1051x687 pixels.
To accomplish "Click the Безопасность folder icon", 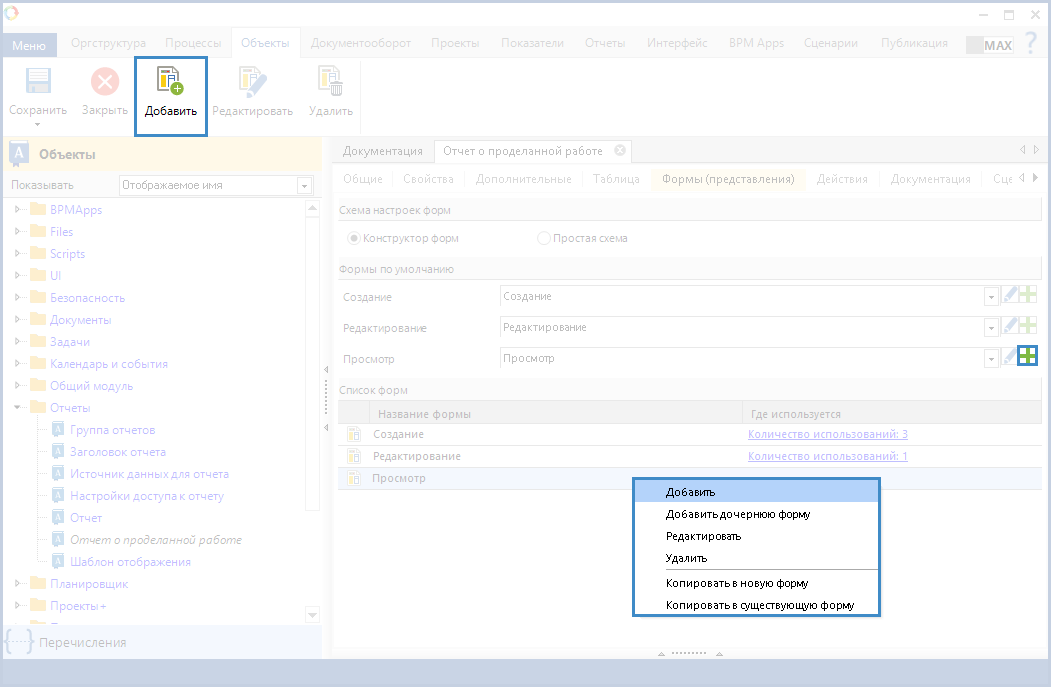I will (x=38, y=298).
